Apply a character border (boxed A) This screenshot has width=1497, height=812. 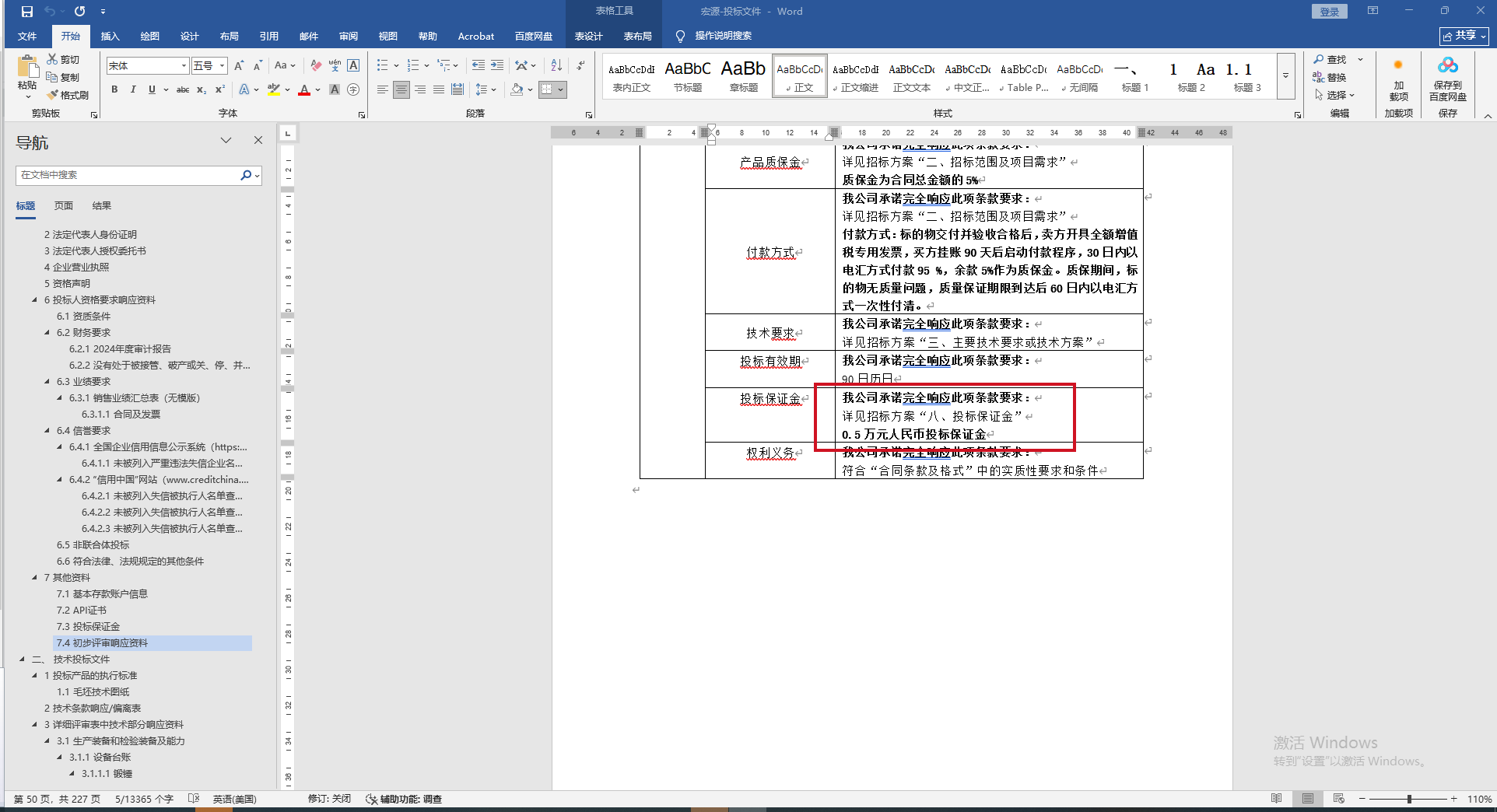click(353, 66)
